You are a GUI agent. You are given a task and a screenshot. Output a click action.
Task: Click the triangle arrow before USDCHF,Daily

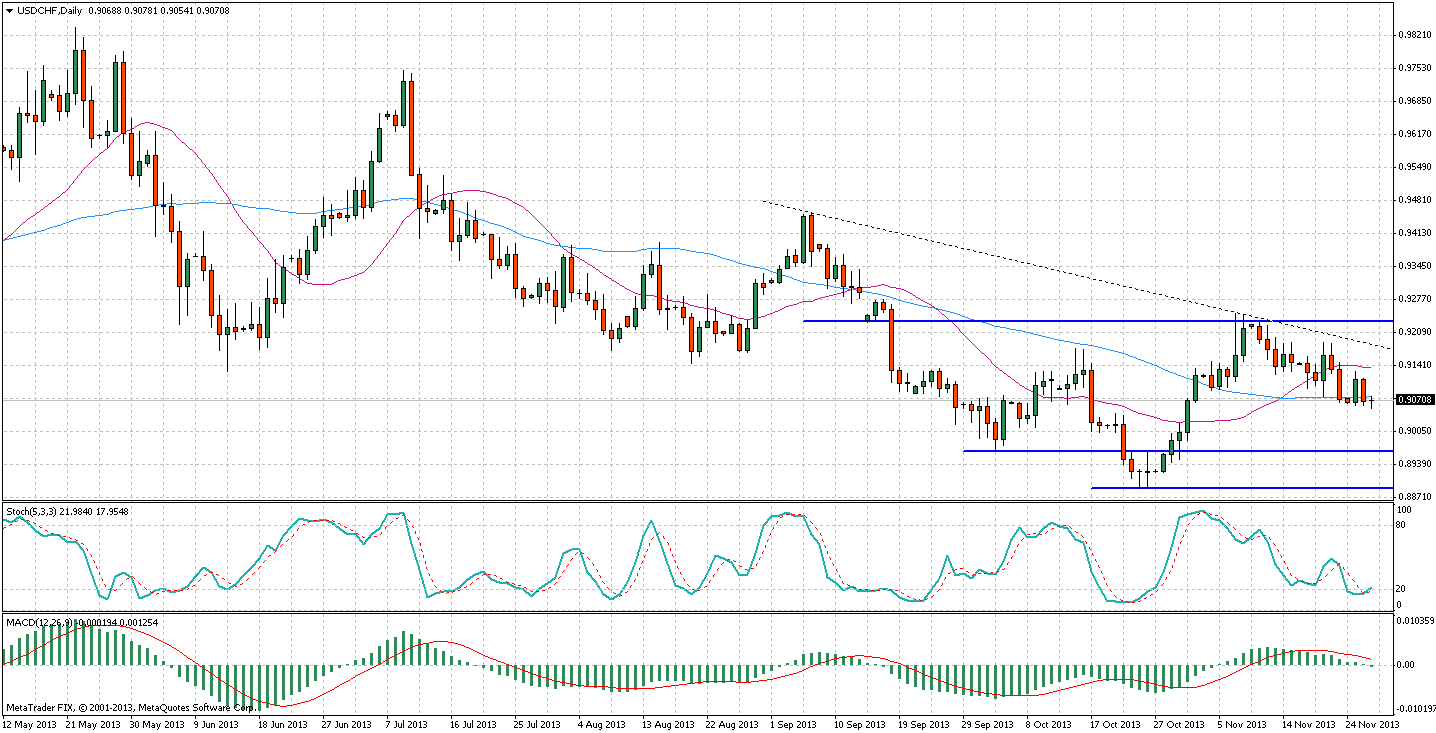pyautogui.click(x=9, y=11)
